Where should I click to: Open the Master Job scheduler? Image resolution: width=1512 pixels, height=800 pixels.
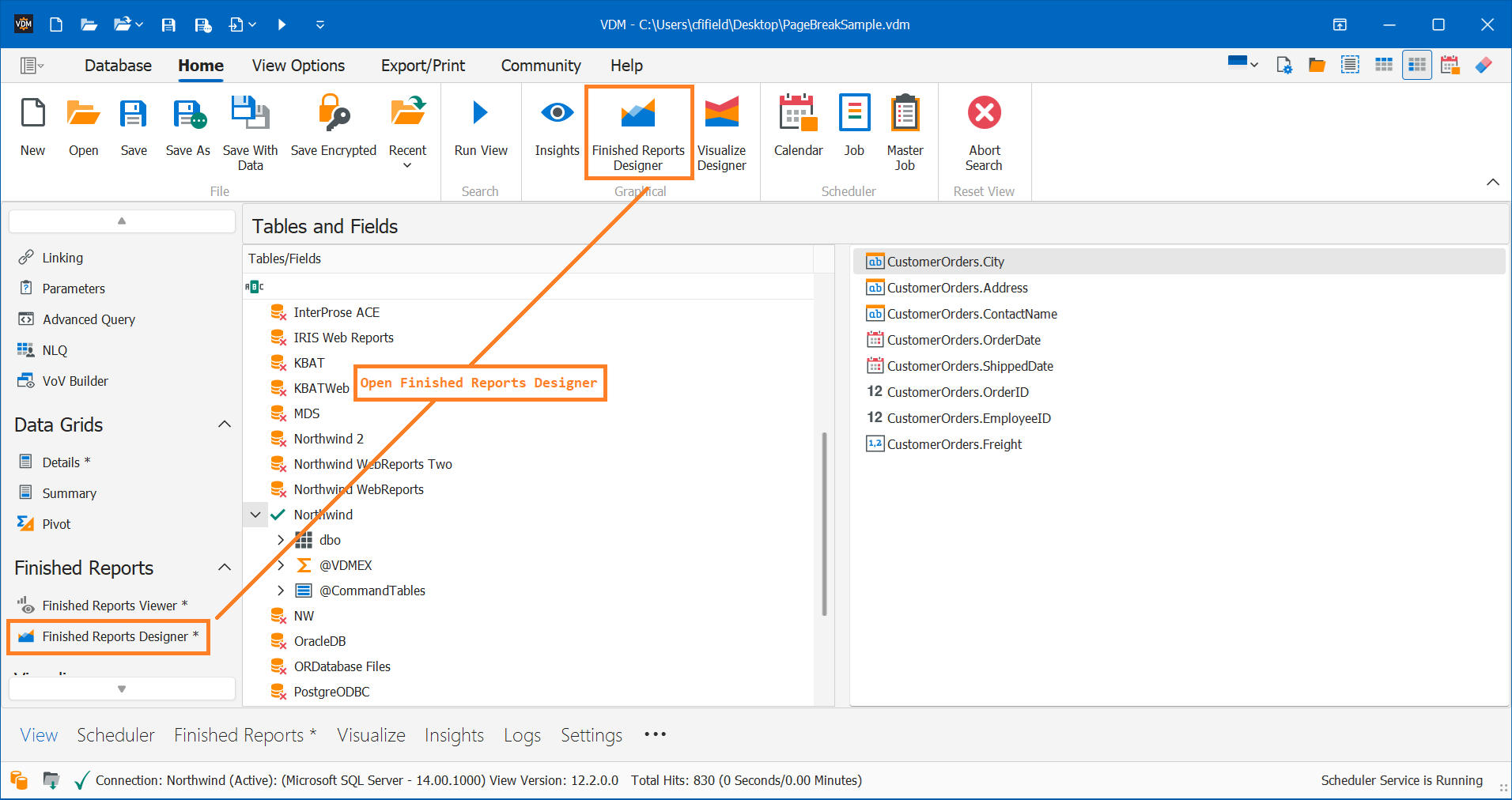pyautogui.click(x=905, y=132)
